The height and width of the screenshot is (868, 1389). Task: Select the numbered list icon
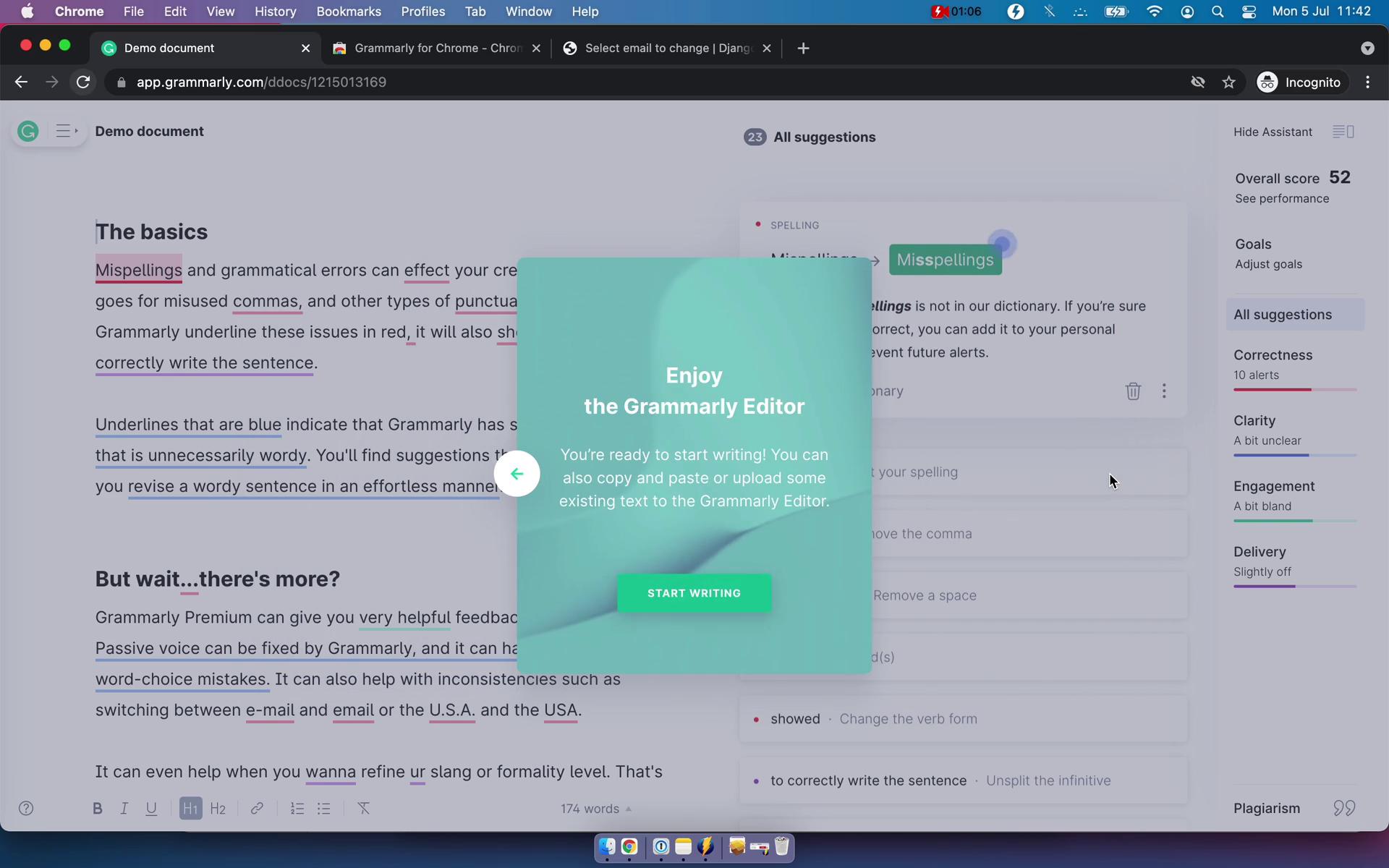(x=297, y=808)
